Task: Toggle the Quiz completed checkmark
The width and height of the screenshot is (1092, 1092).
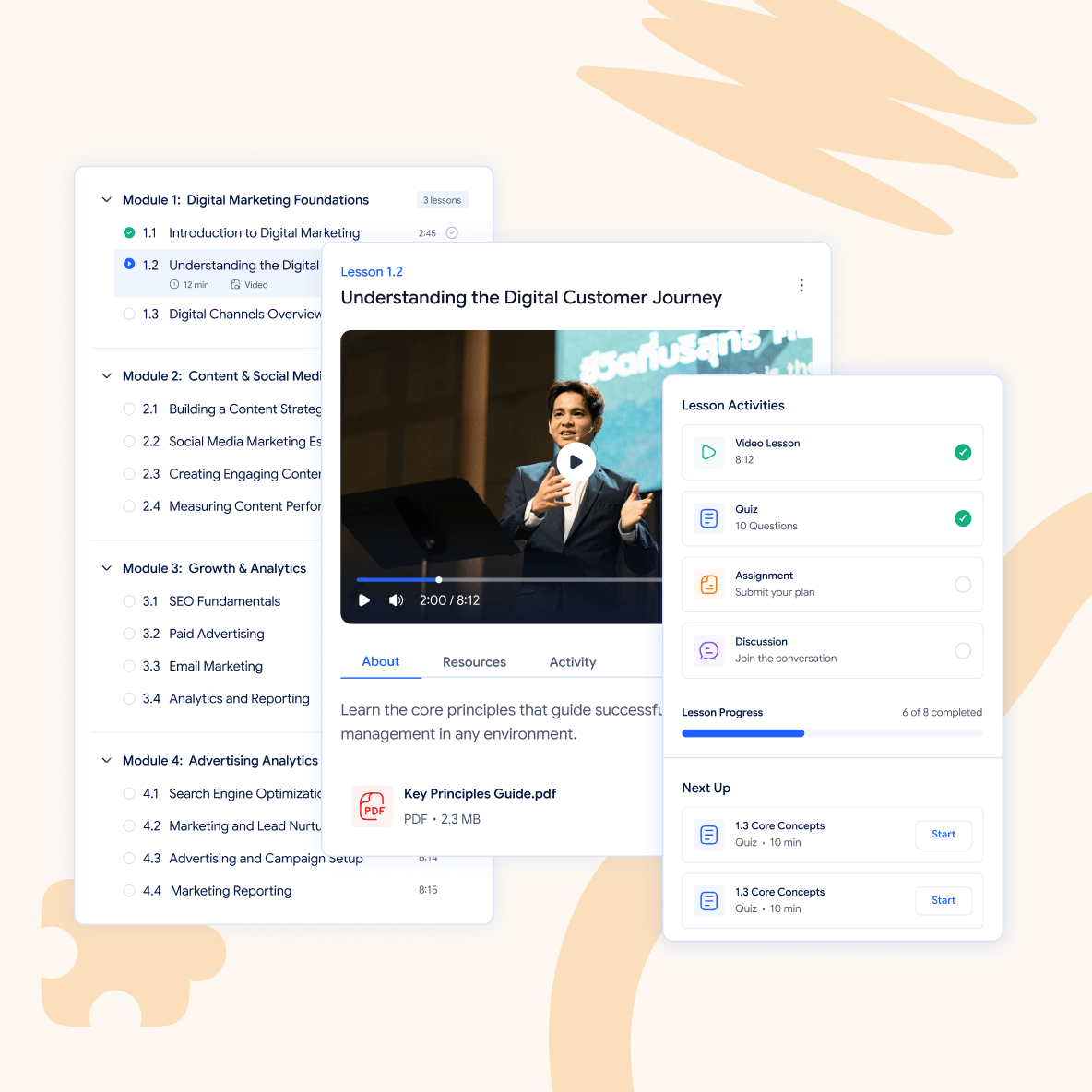Action: [963, 518]
